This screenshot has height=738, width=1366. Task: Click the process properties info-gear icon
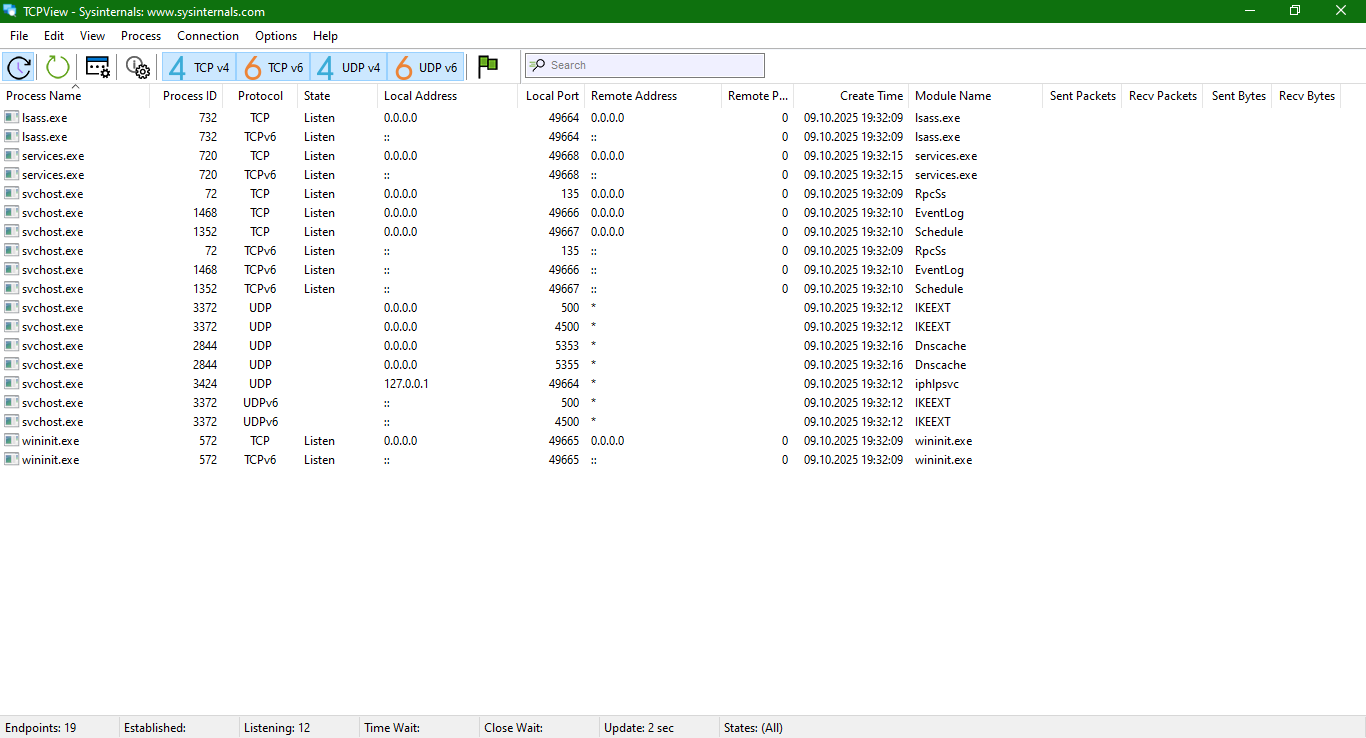click(138, 67)
